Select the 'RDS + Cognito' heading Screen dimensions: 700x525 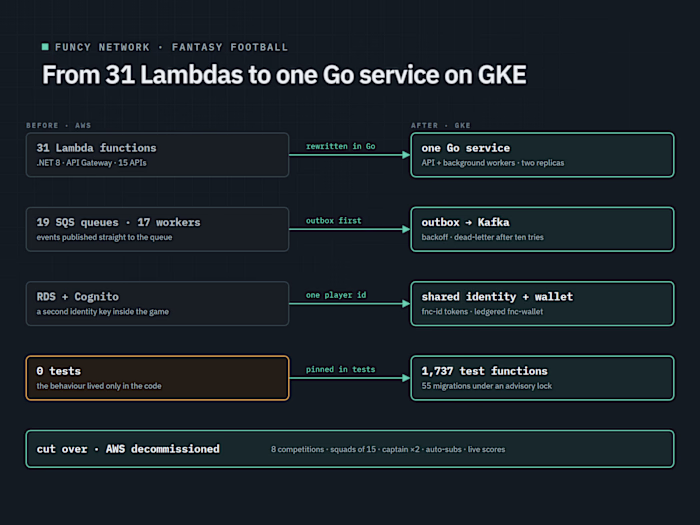point(78,297)
